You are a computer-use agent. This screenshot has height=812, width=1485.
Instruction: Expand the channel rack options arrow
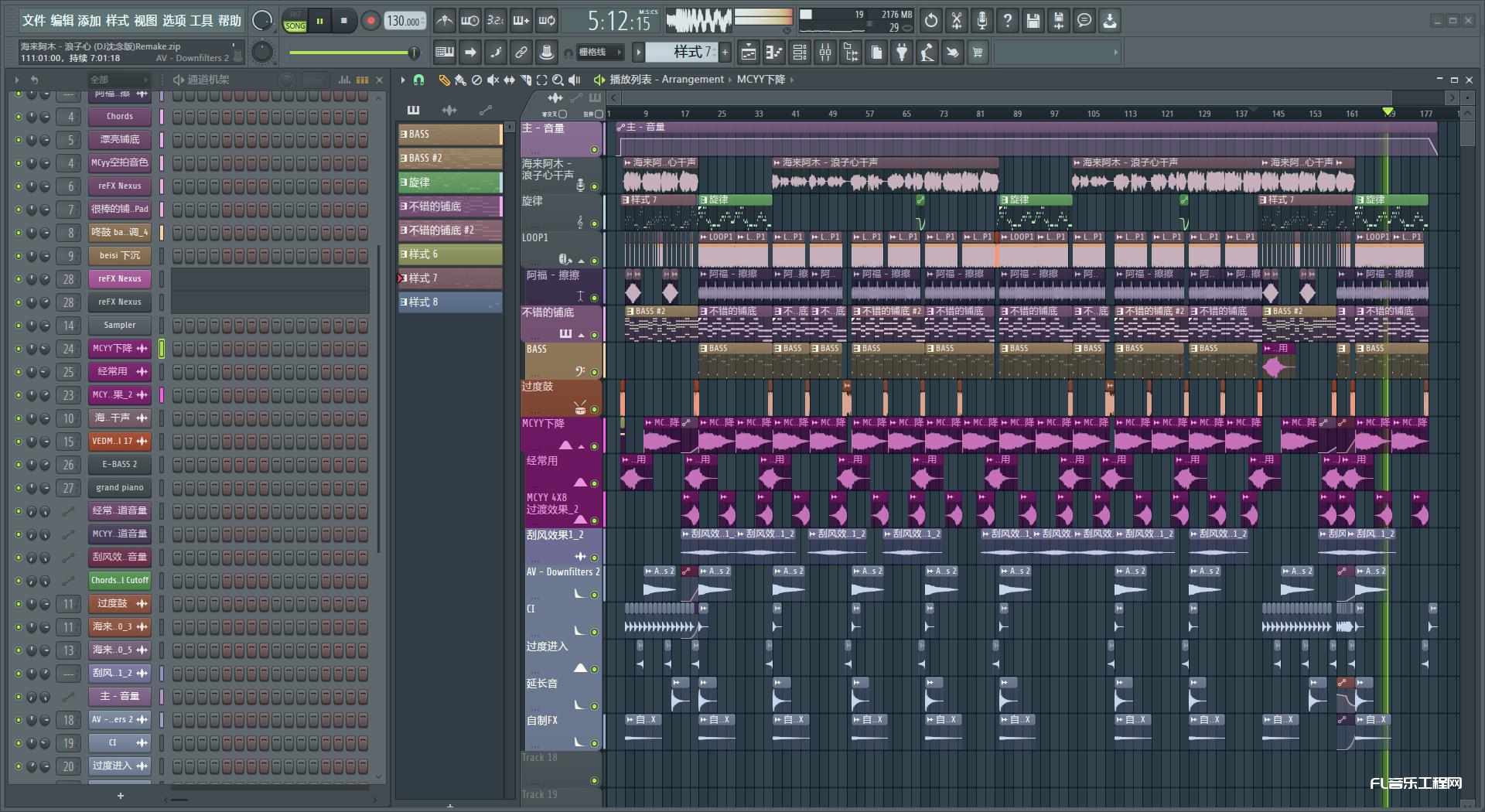[17, 80]
